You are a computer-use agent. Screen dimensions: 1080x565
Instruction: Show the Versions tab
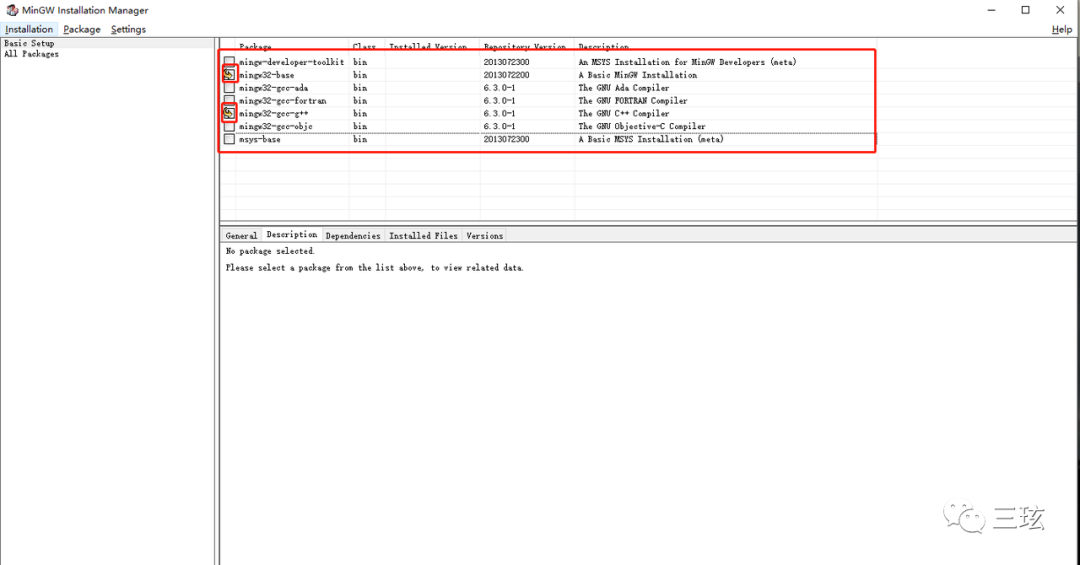[x=485, y=236]
